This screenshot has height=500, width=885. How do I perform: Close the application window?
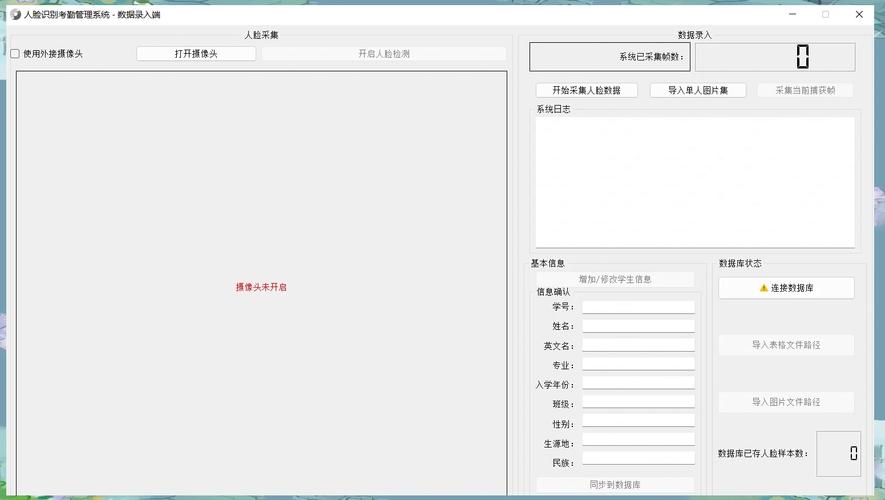[859, 14]
